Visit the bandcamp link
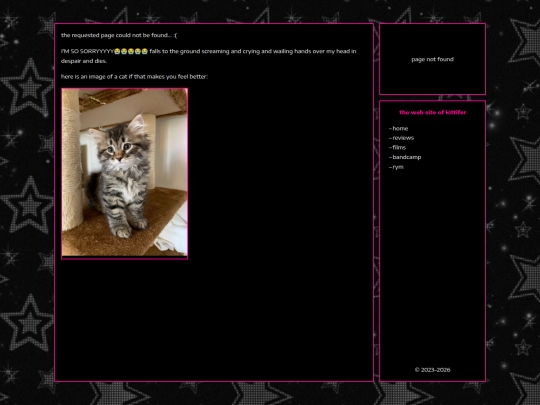Viewport: 540px width, 405px height. click(407, 157)
